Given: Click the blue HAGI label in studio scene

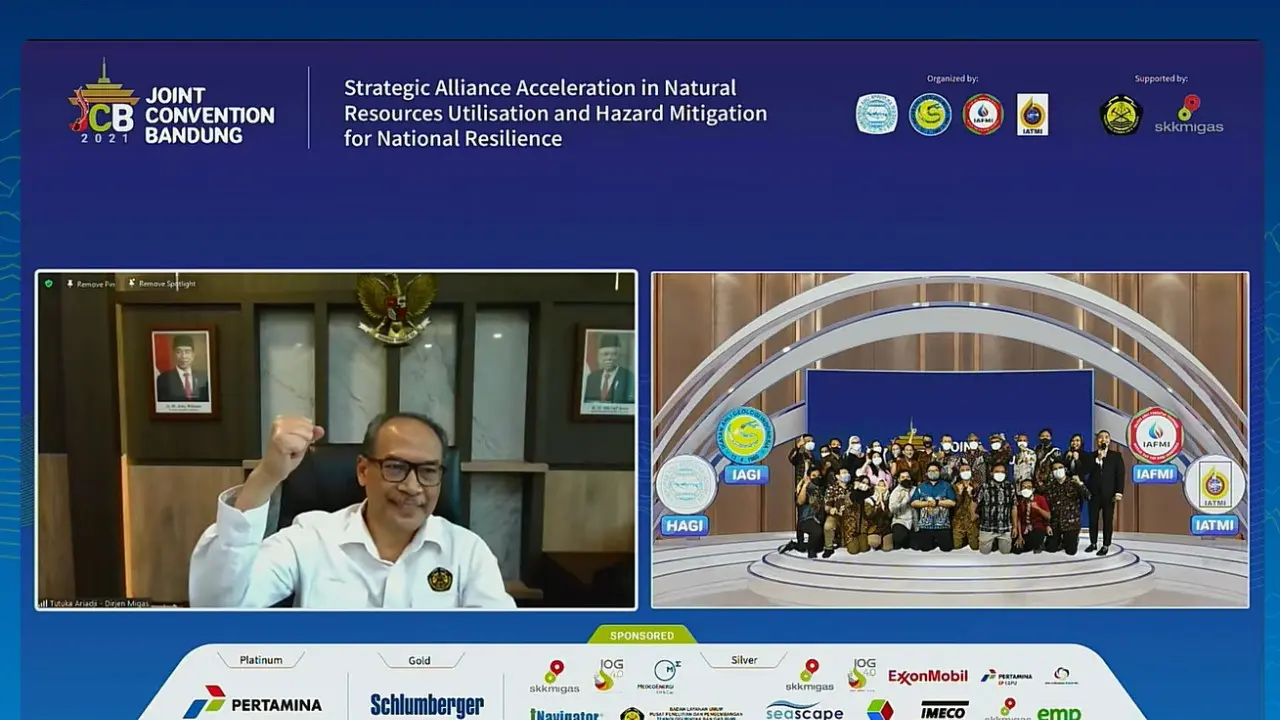Looking at the screenshot, I should [x=685, y=525].
